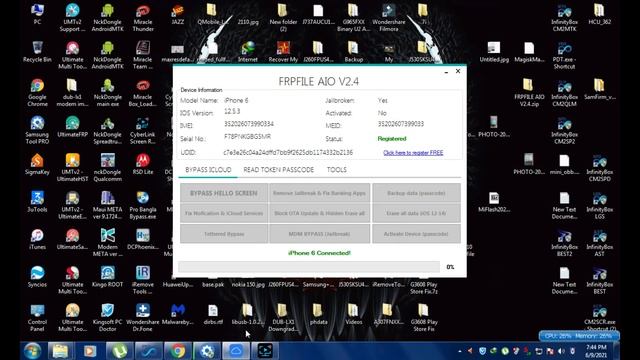The height and width of the screenshot is (360, 640).
Task: Click the CPU Memory usage widget
Action: [x=579, y=336]
